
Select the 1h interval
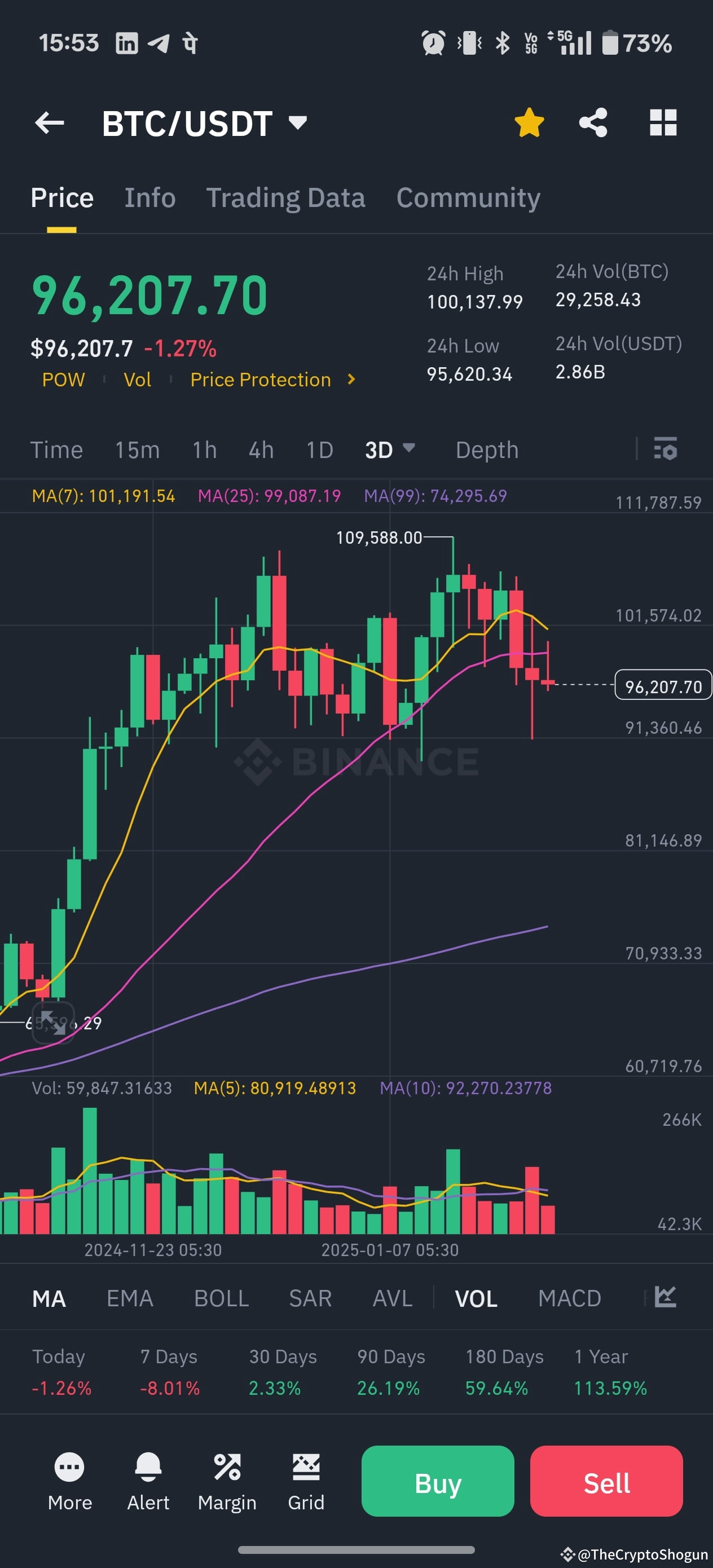click(205, 450)
